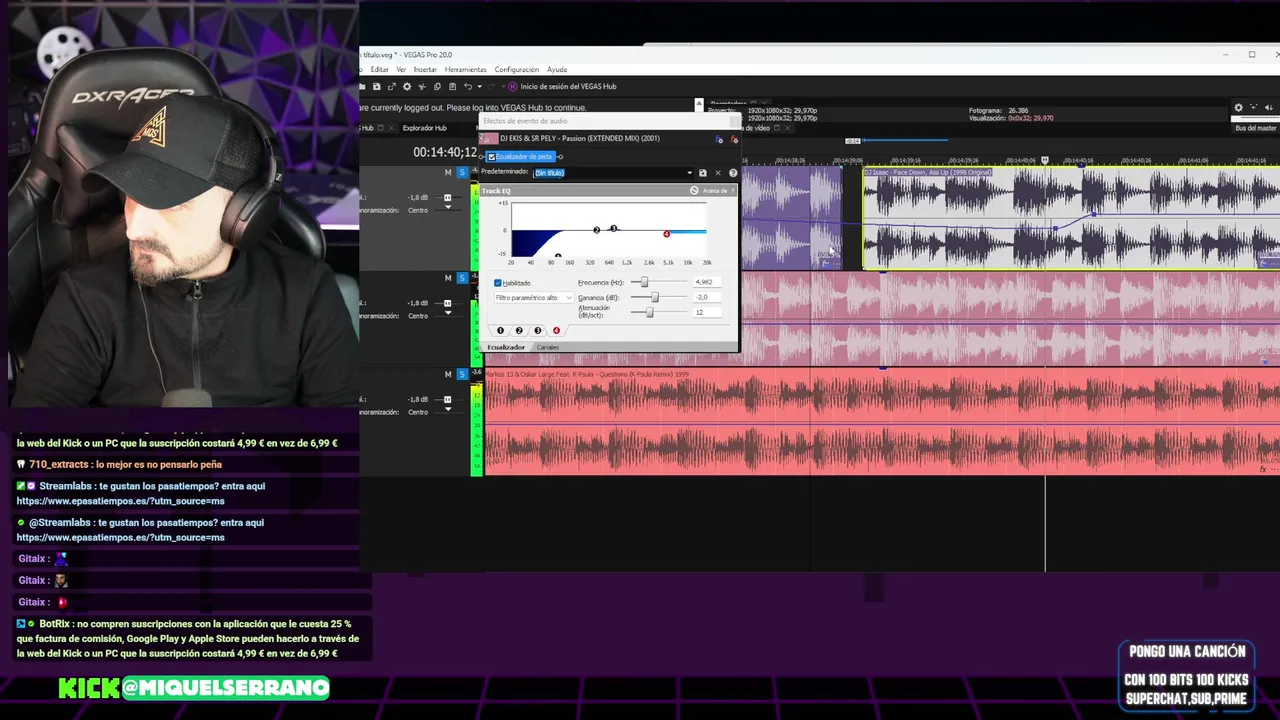Click Inicio de sesión del VEGAS Hub
The width and height of the screenshot is (1280, 720).
coord(568,87)
